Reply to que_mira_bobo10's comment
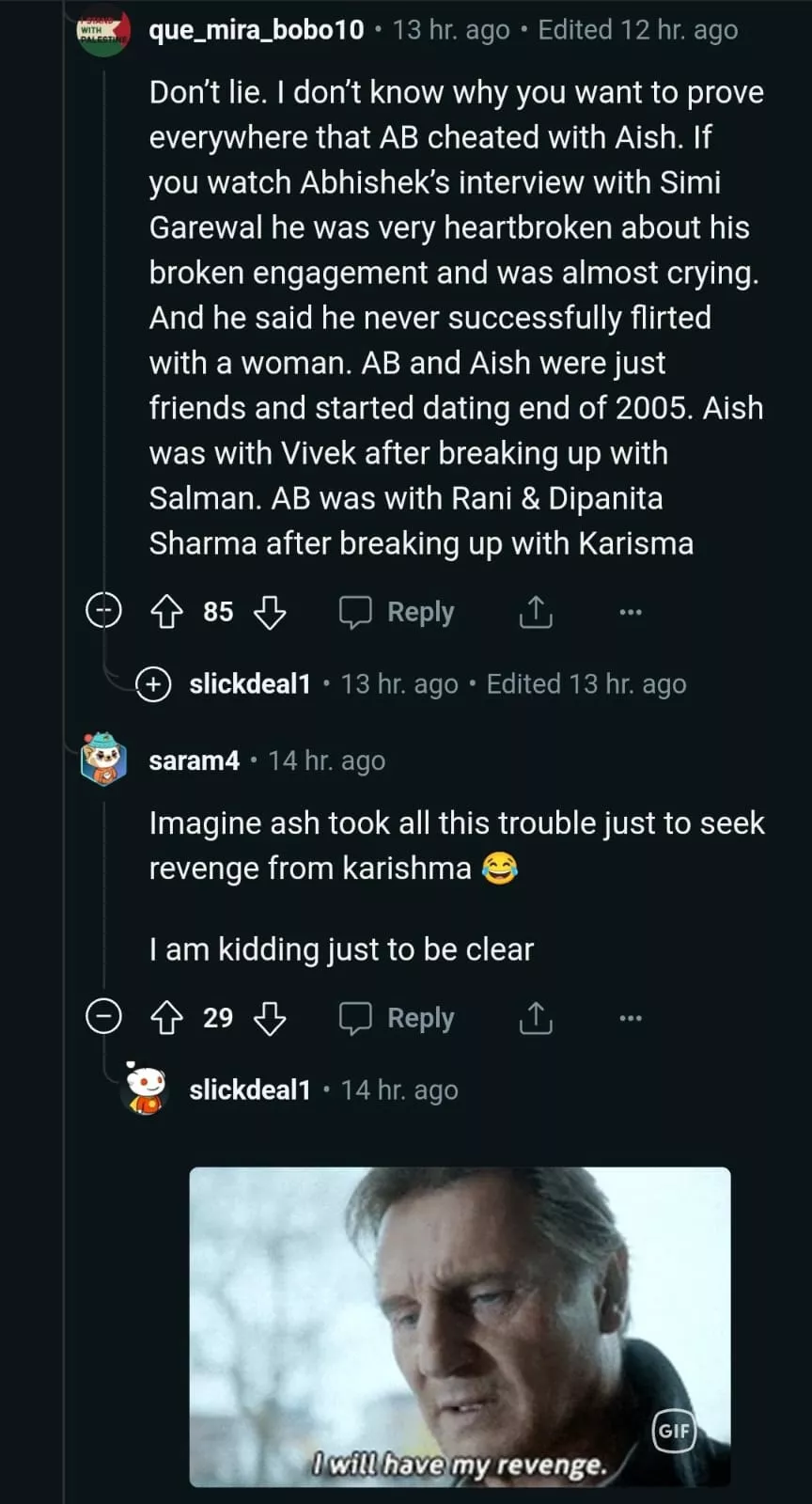This screenshot has height=1504, width=812. [x=398, y=612]
